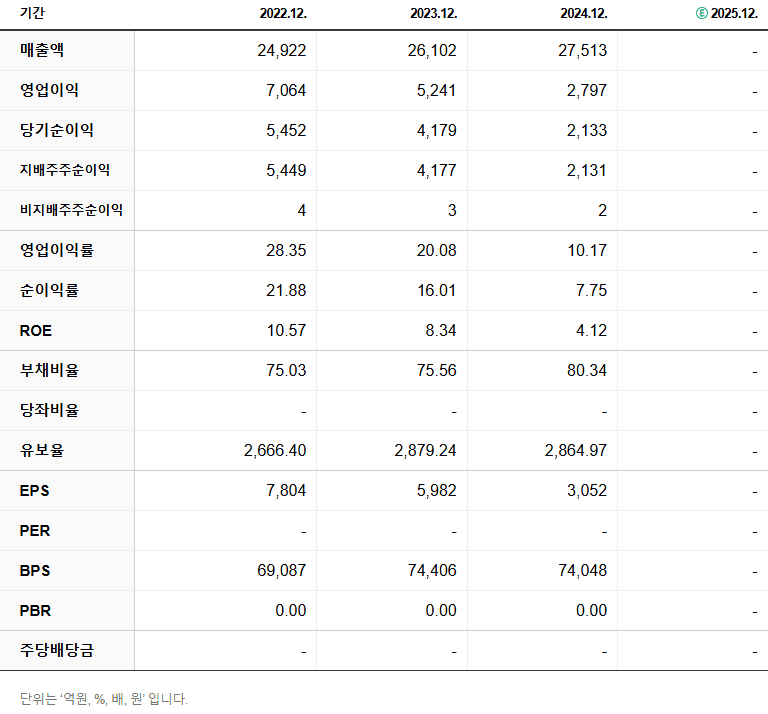The width and height of the screenshot is (768, 714).
Task: Select controlling interest value 4,177
Action: (436, 170)
